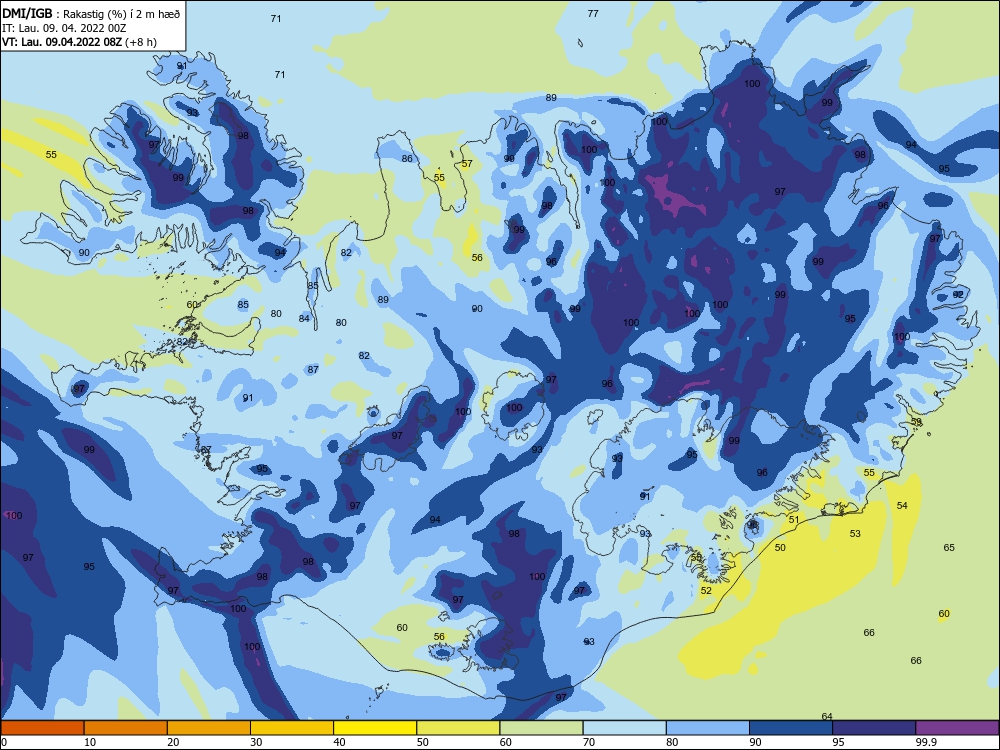Click the humidity value '53' on the map
The height and width of the screenshot is (750, 1000).
pos(855,533)
